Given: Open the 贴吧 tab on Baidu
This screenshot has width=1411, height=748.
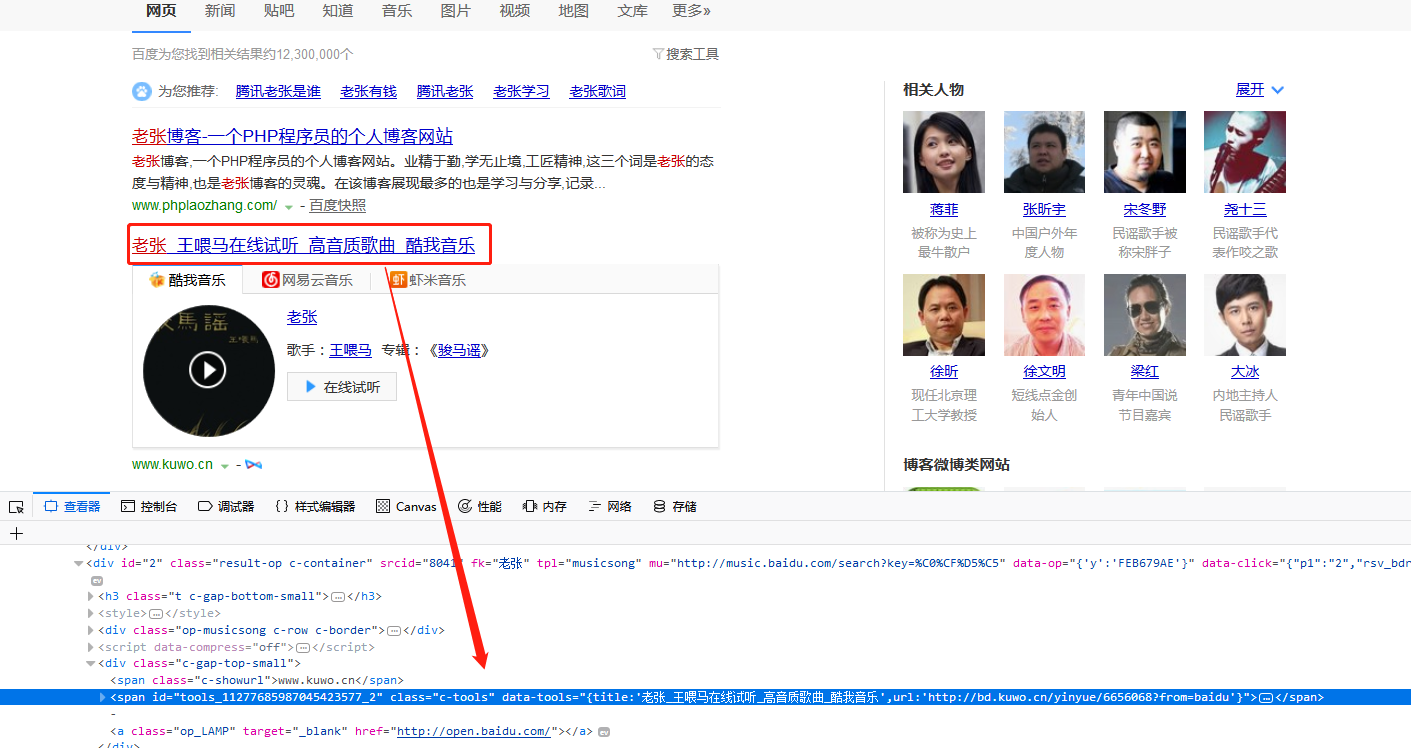Looking at the screenshot, I should 279,11.
